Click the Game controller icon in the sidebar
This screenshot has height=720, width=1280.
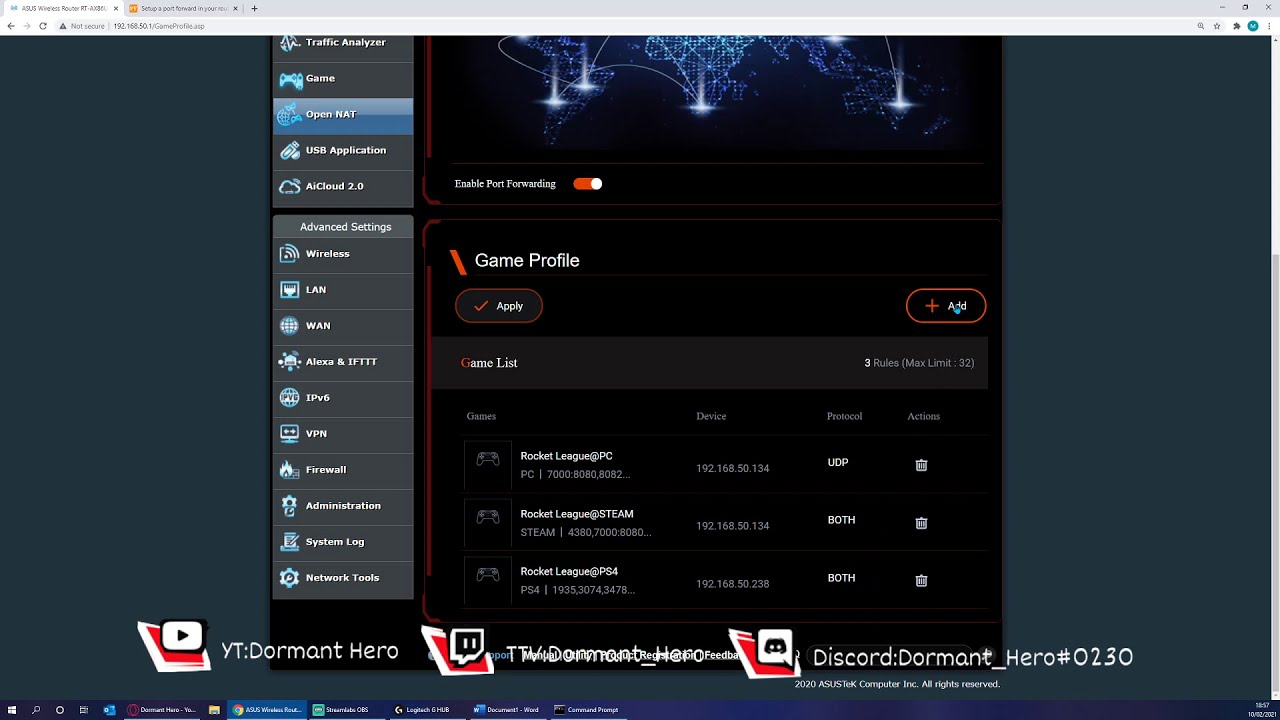click(x=290, y=79)
